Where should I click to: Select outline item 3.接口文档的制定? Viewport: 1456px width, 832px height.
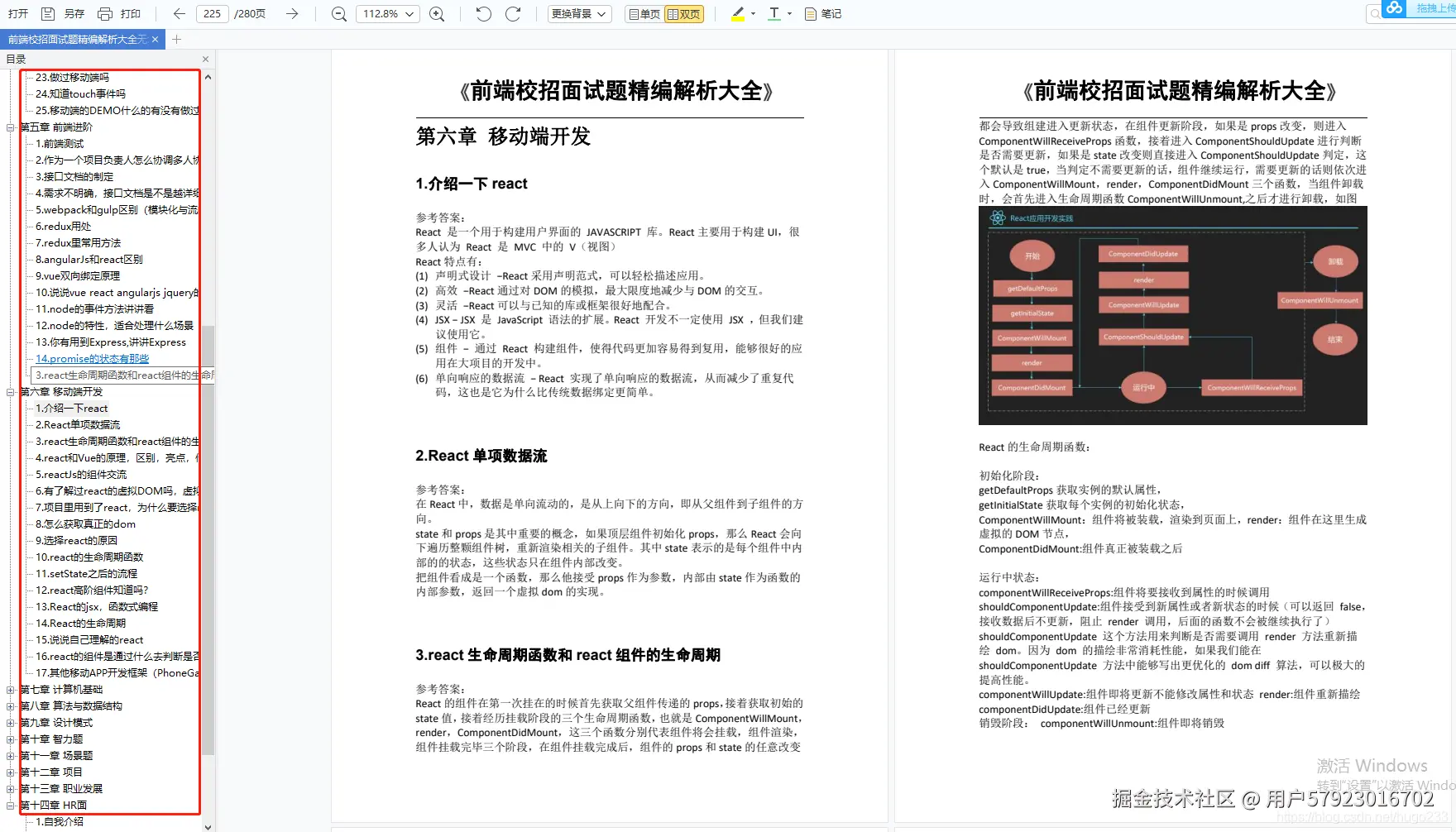(x=74, y=177)
